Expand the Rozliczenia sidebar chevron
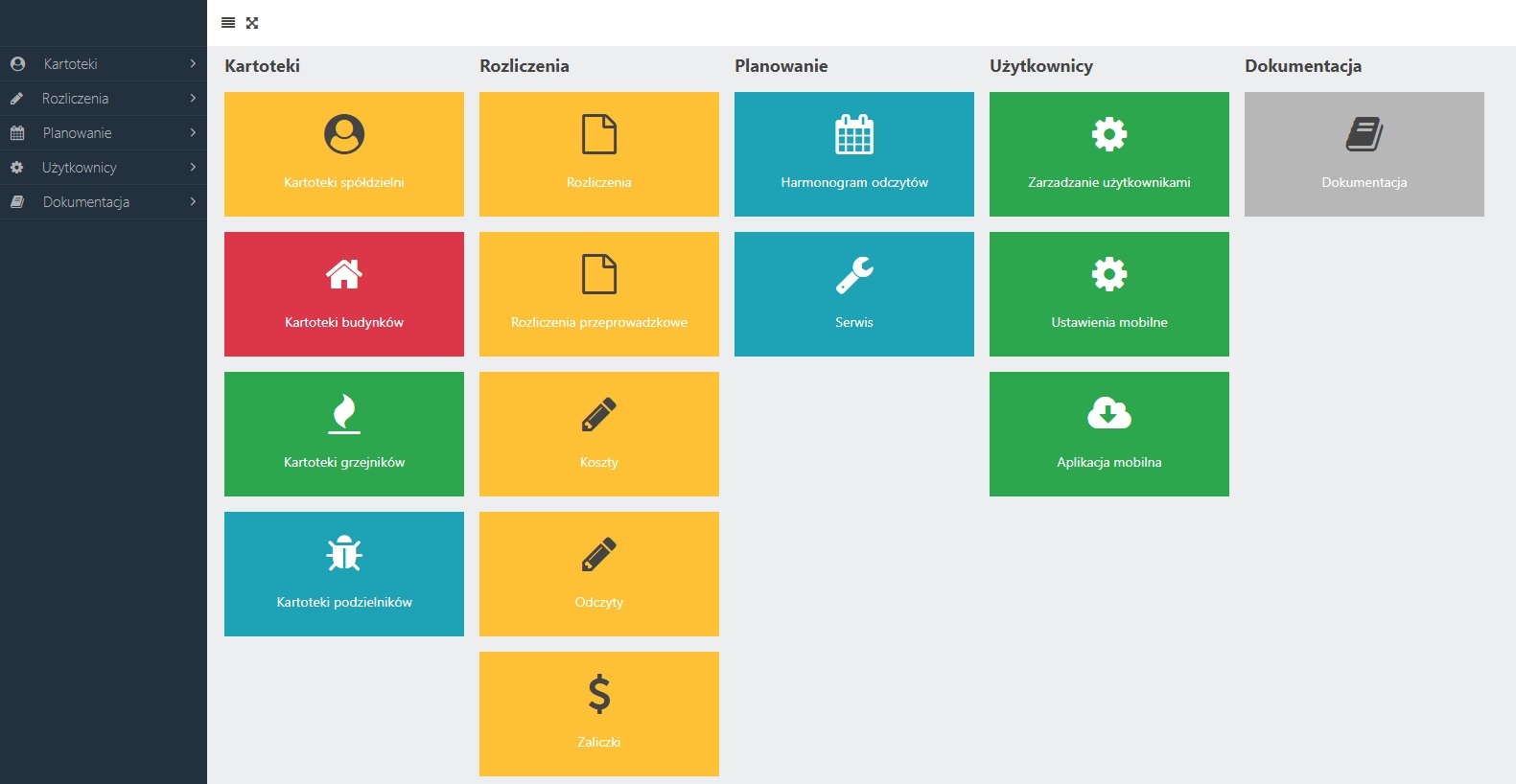Viewport: 1516px width, 784px height. coord(193,99)
